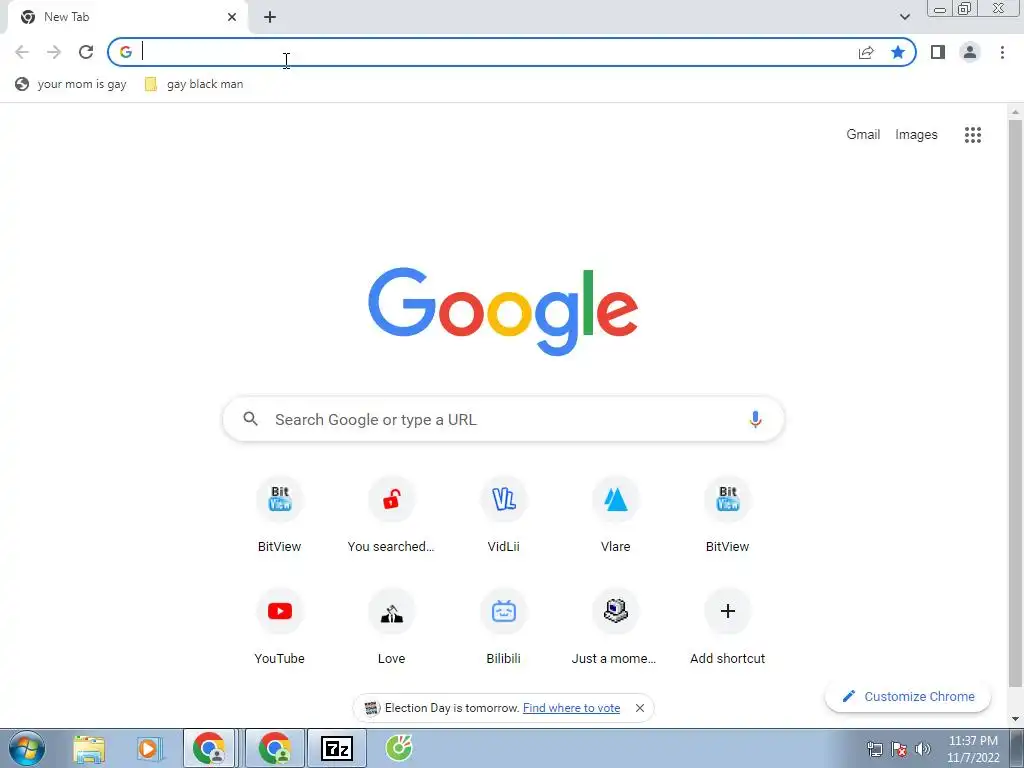Click the vertical page scrollbar

(x=1016, y=402)
